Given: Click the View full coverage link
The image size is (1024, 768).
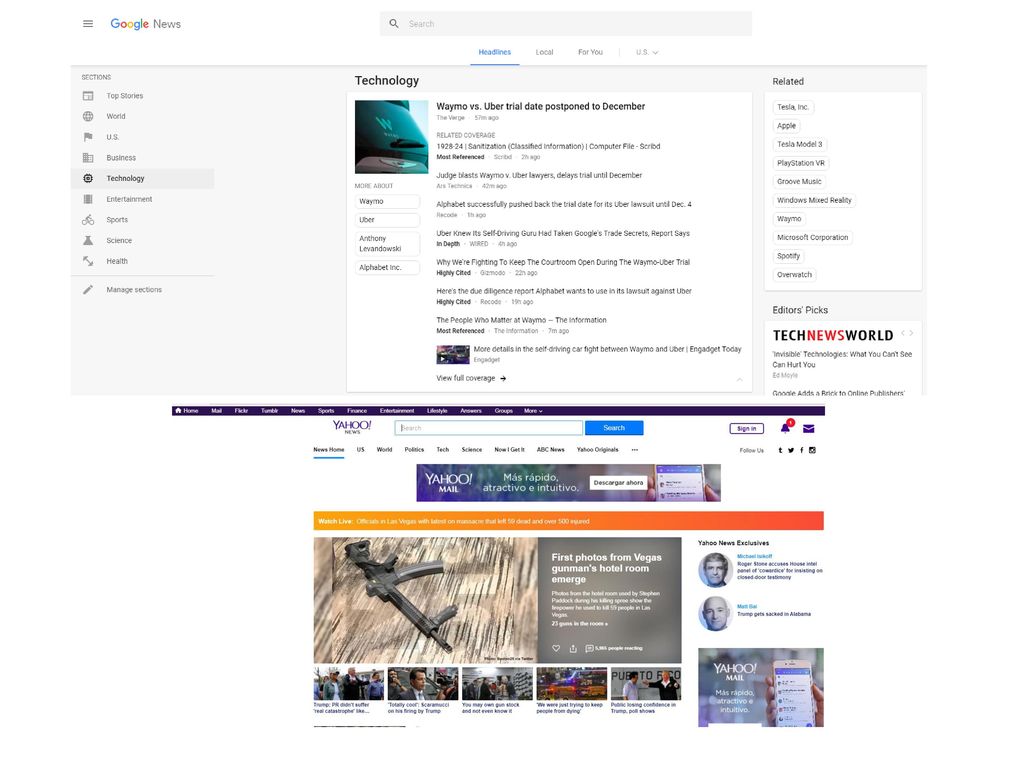Looking at the screenshot, I should 466,378.
